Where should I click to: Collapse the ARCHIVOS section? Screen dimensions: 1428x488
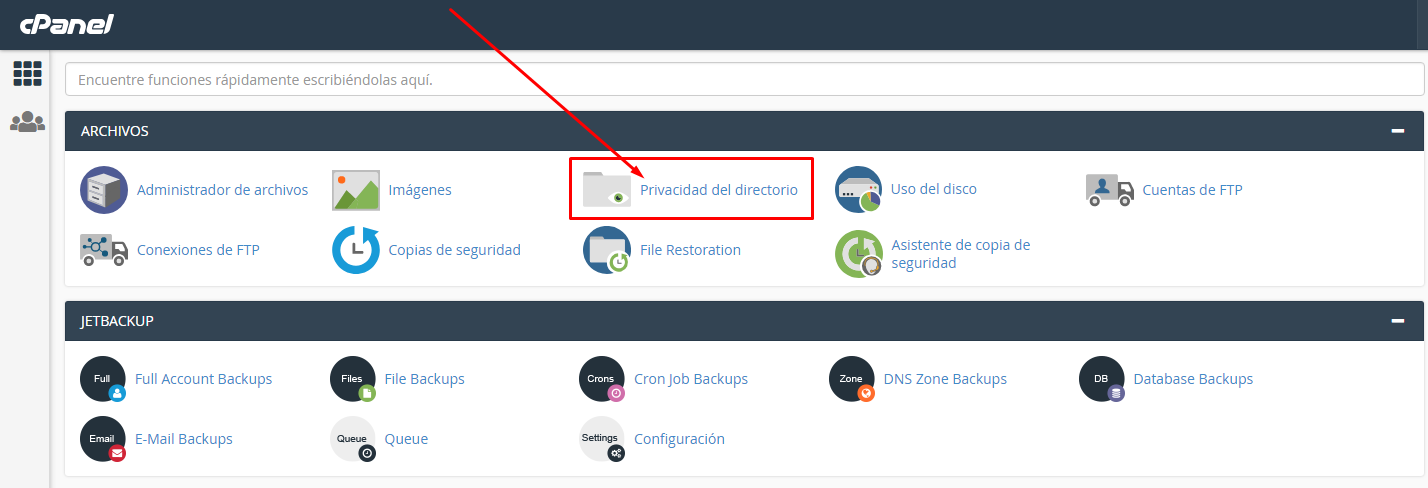pyautogui.click(x=1397, y=131)
